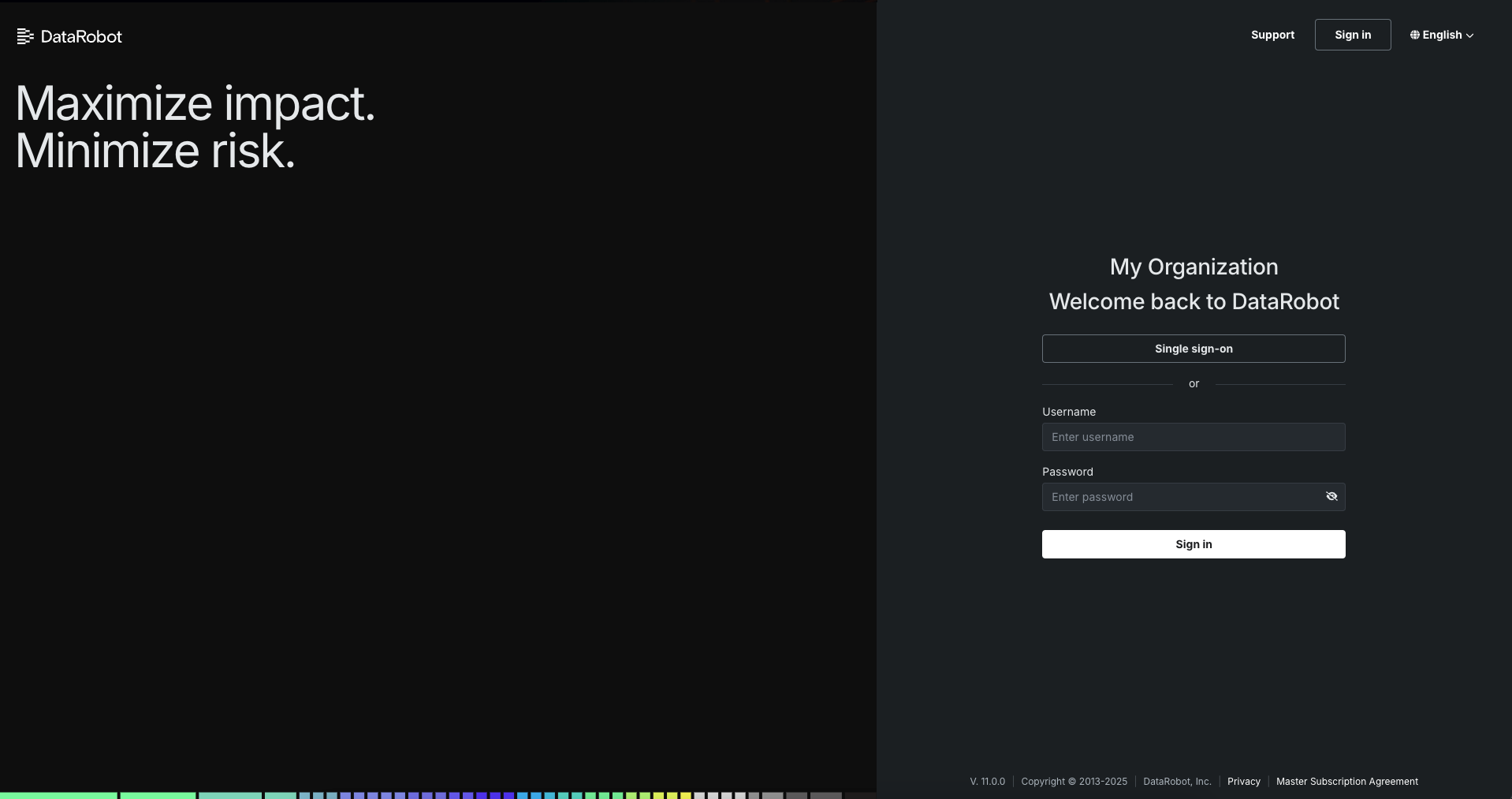Open the English language dropdown
The image size is (1512, 799).
tap(1442, 35)
